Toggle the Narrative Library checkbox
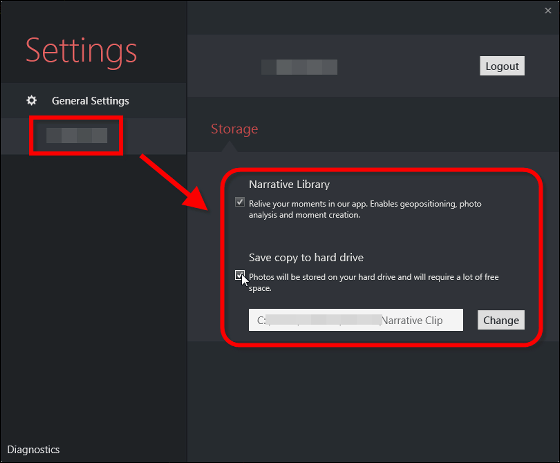Viewport: 560px width, 463px height. point(240,202)
